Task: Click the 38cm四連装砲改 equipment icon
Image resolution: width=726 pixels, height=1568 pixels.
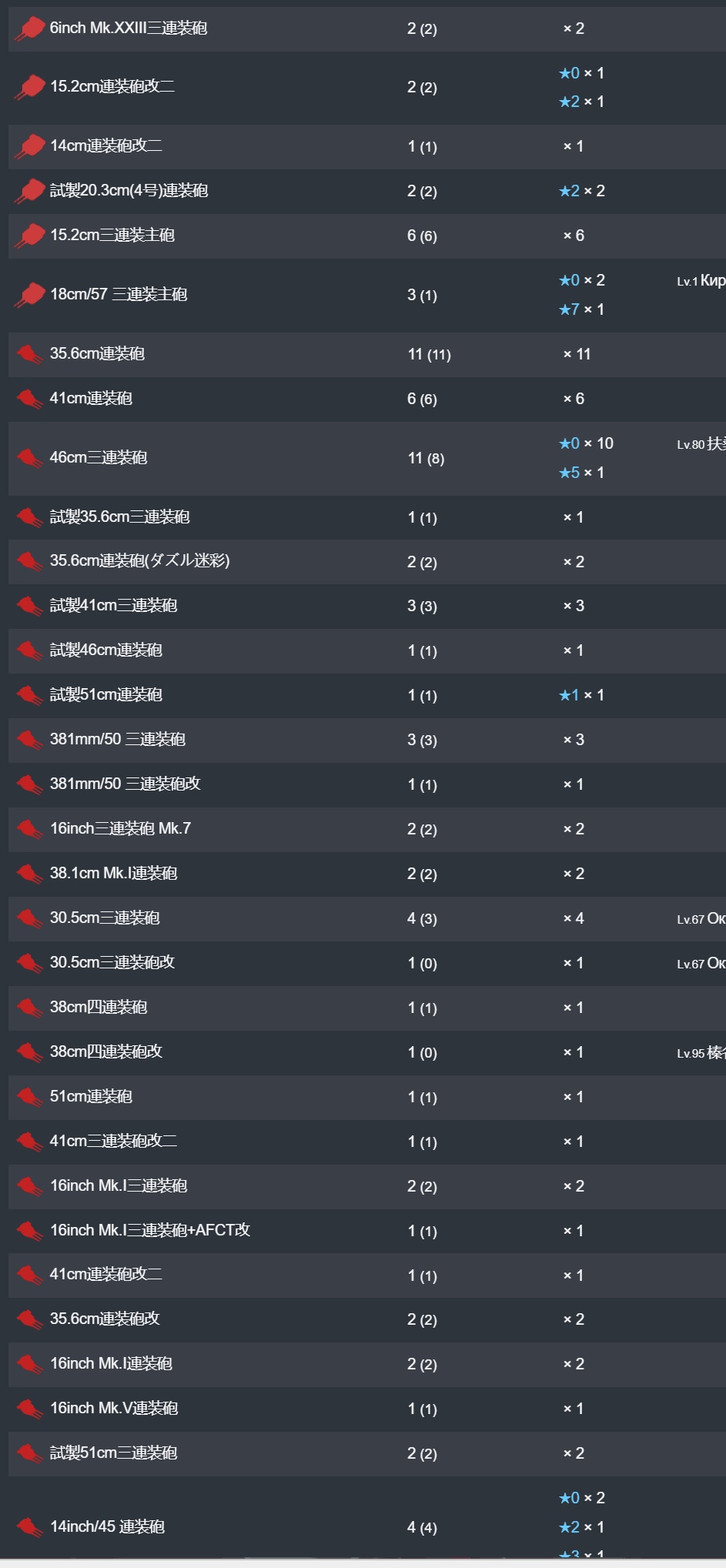Action: pos(30,1053)
